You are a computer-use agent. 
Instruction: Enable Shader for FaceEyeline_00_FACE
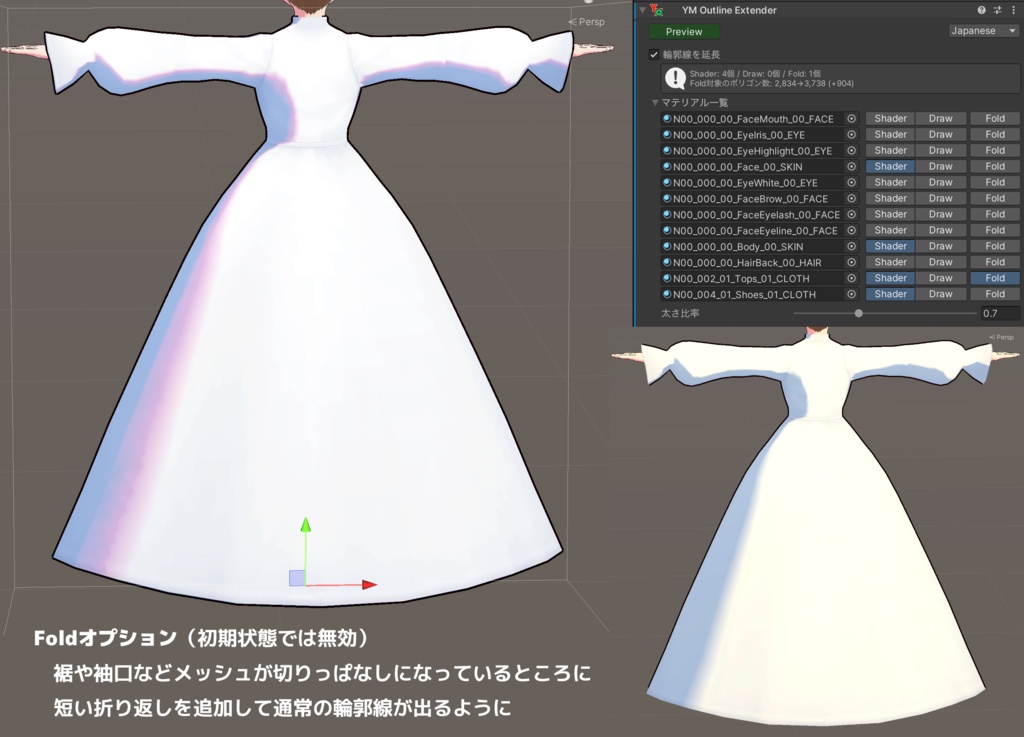[890, 230]
